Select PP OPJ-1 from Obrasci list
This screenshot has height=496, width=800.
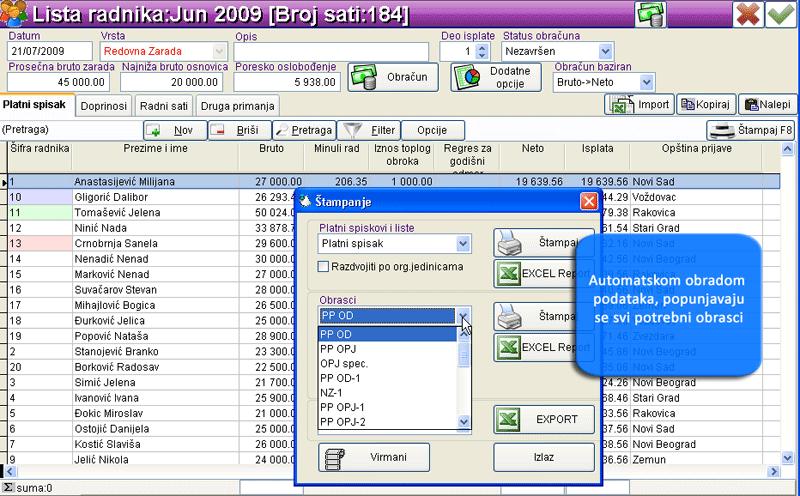point(341,407)
